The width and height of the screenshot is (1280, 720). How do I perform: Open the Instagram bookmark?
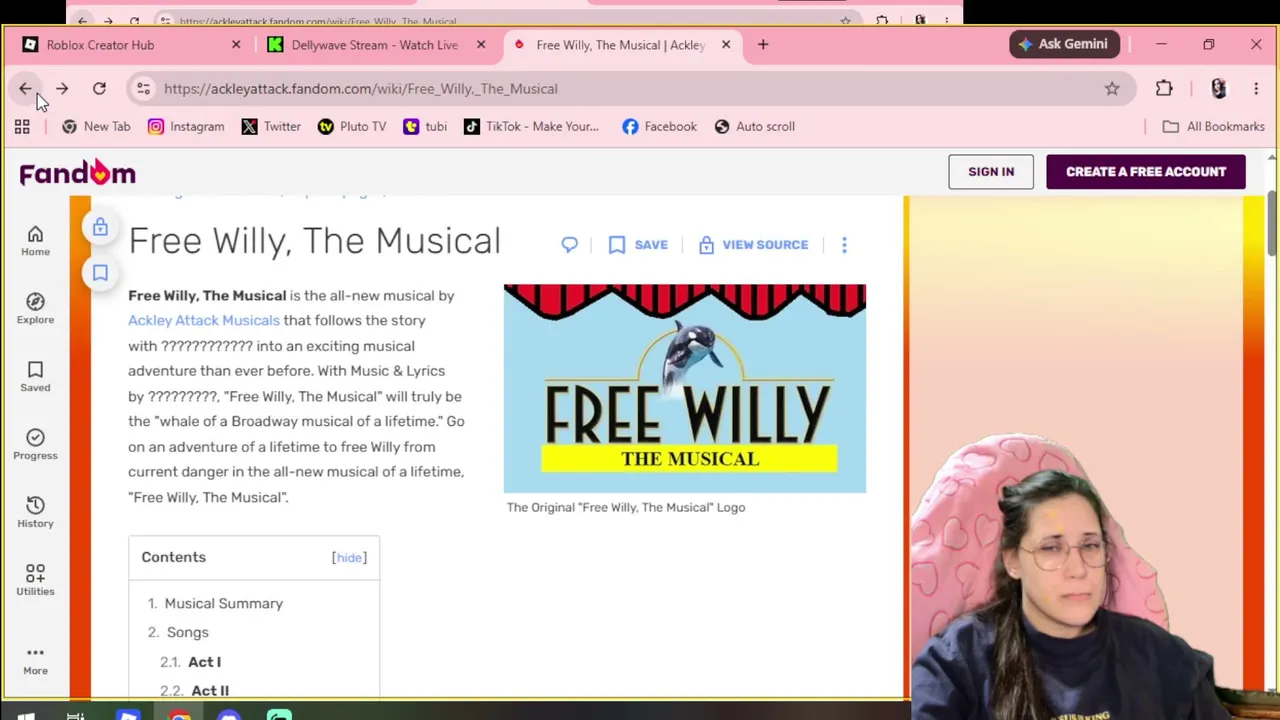[x=186, y=126]
